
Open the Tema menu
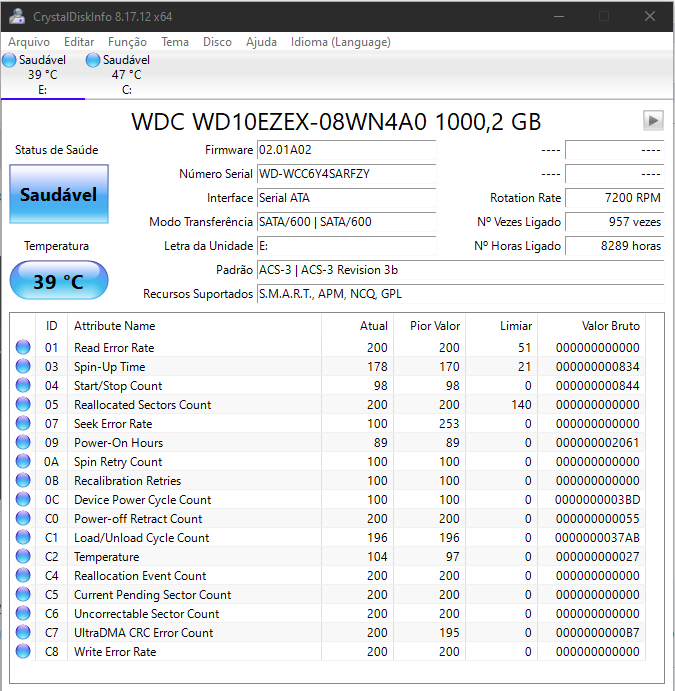[175, 42]
